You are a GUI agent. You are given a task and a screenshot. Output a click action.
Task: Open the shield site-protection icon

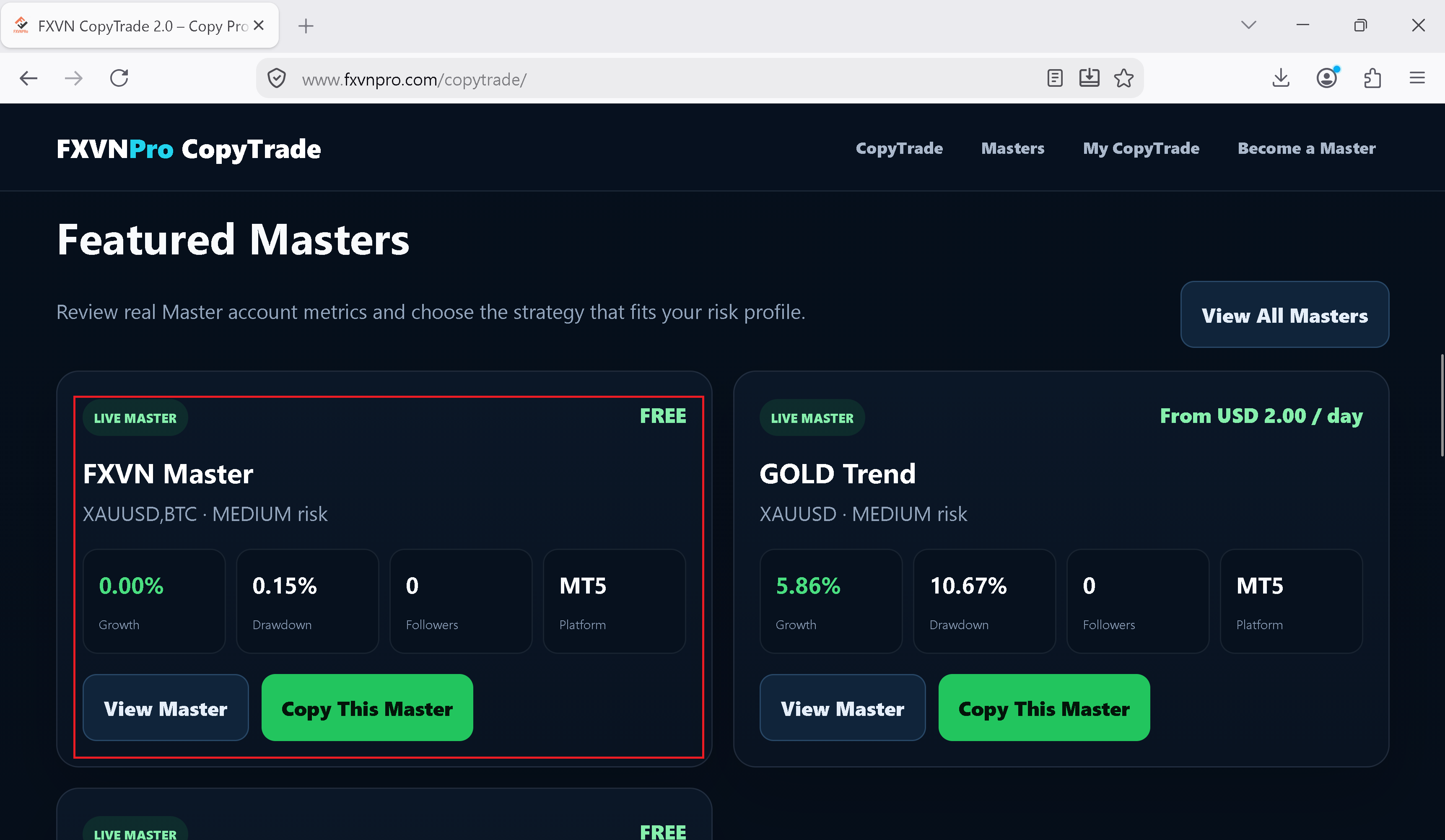coord(276,78)
